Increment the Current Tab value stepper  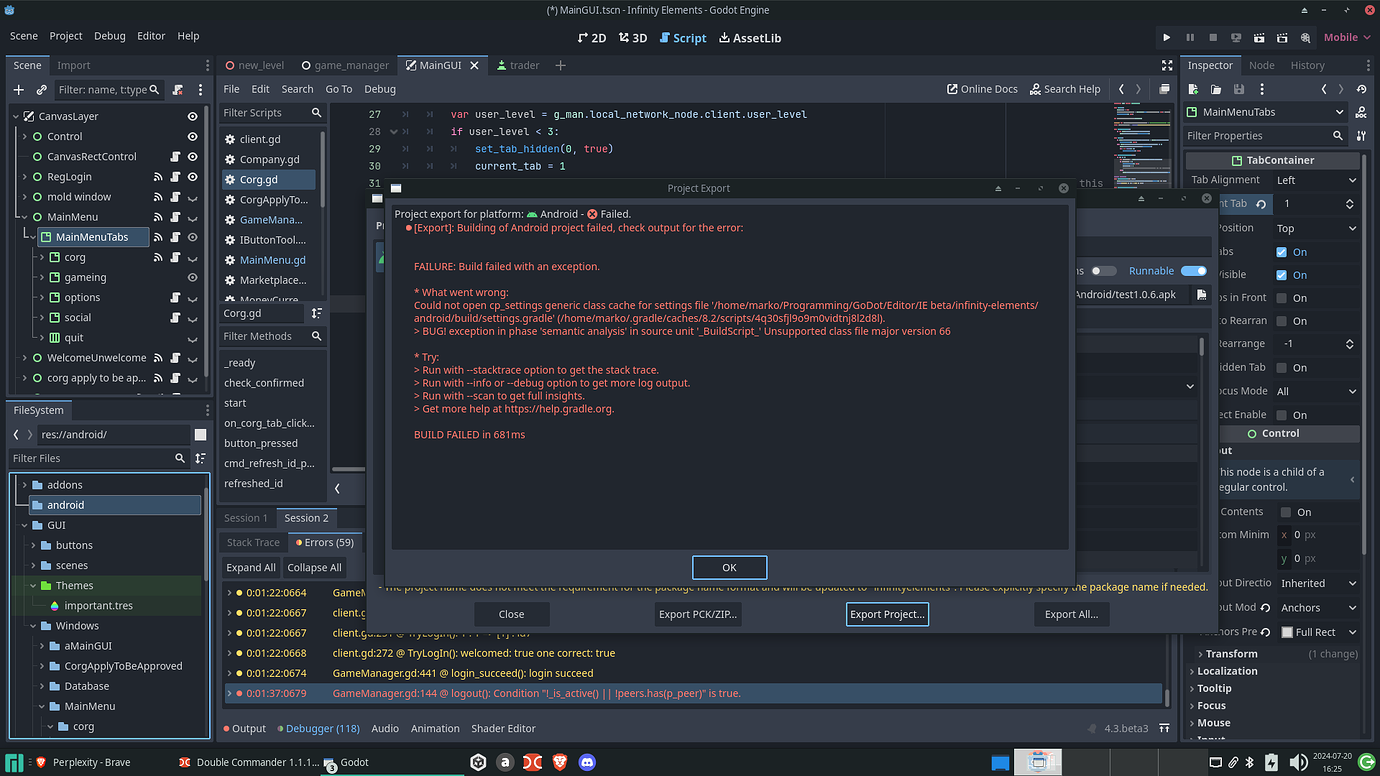tap(1349, 200)
